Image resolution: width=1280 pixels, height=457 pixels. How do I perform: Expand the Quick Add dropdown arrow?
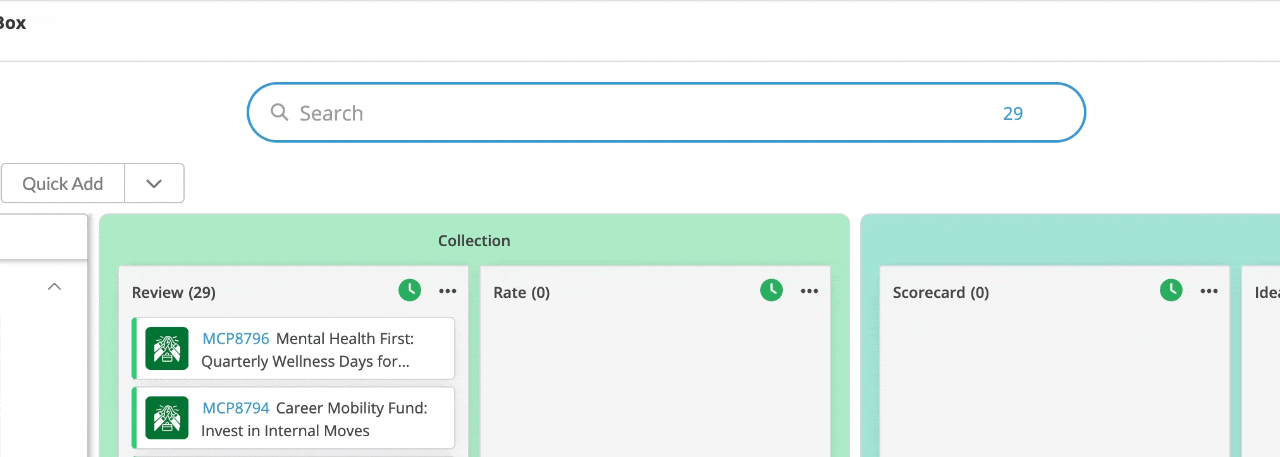click(154, 183)
